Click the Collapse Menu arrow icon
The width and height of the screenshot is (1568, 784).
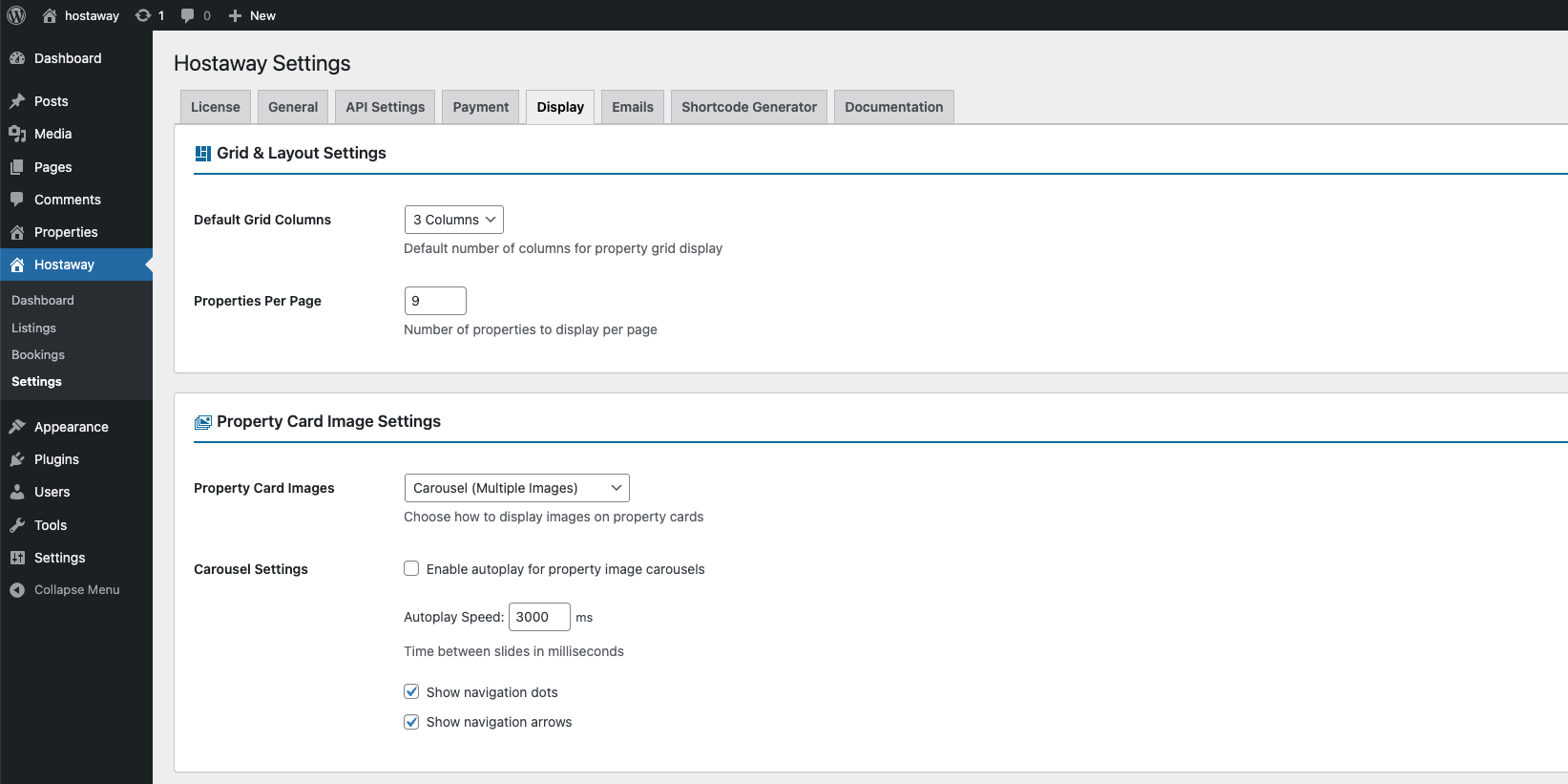point(17,590)
